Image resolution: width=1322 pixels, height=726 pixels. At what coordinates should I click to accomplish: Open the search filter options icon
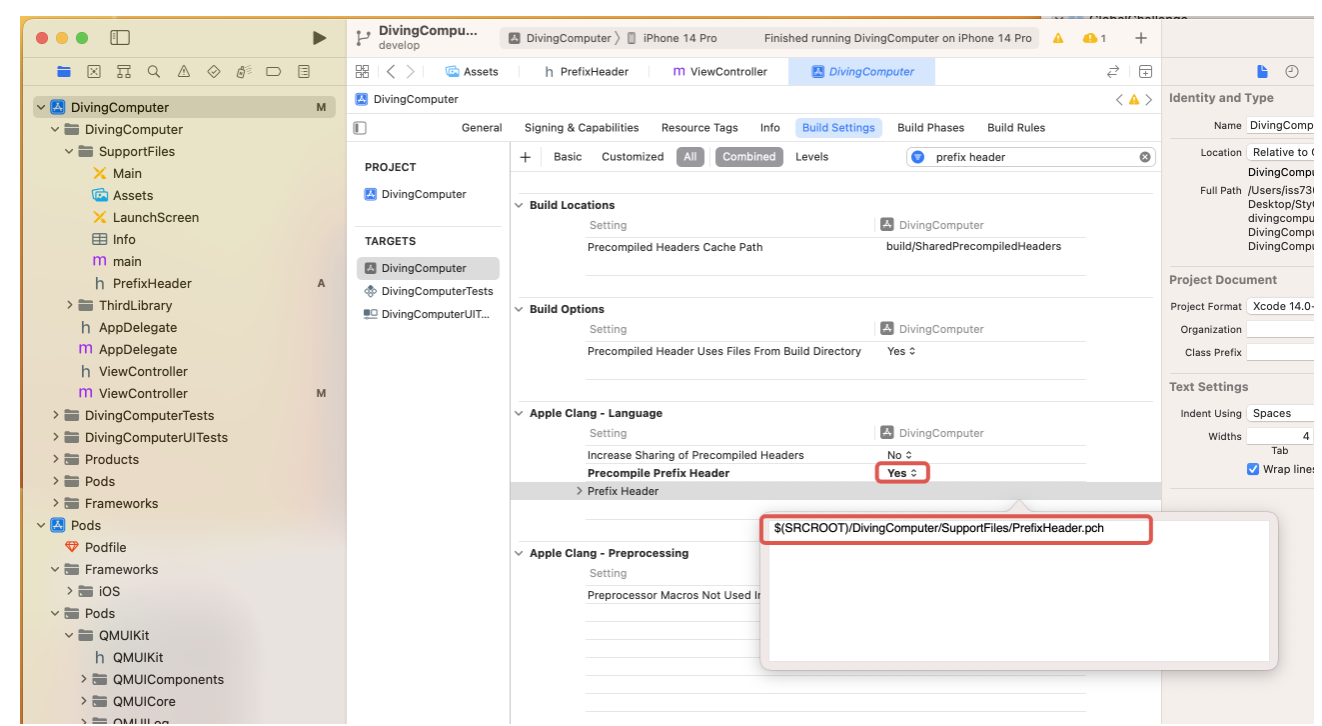pyautogui.click(x=918, y=157)
